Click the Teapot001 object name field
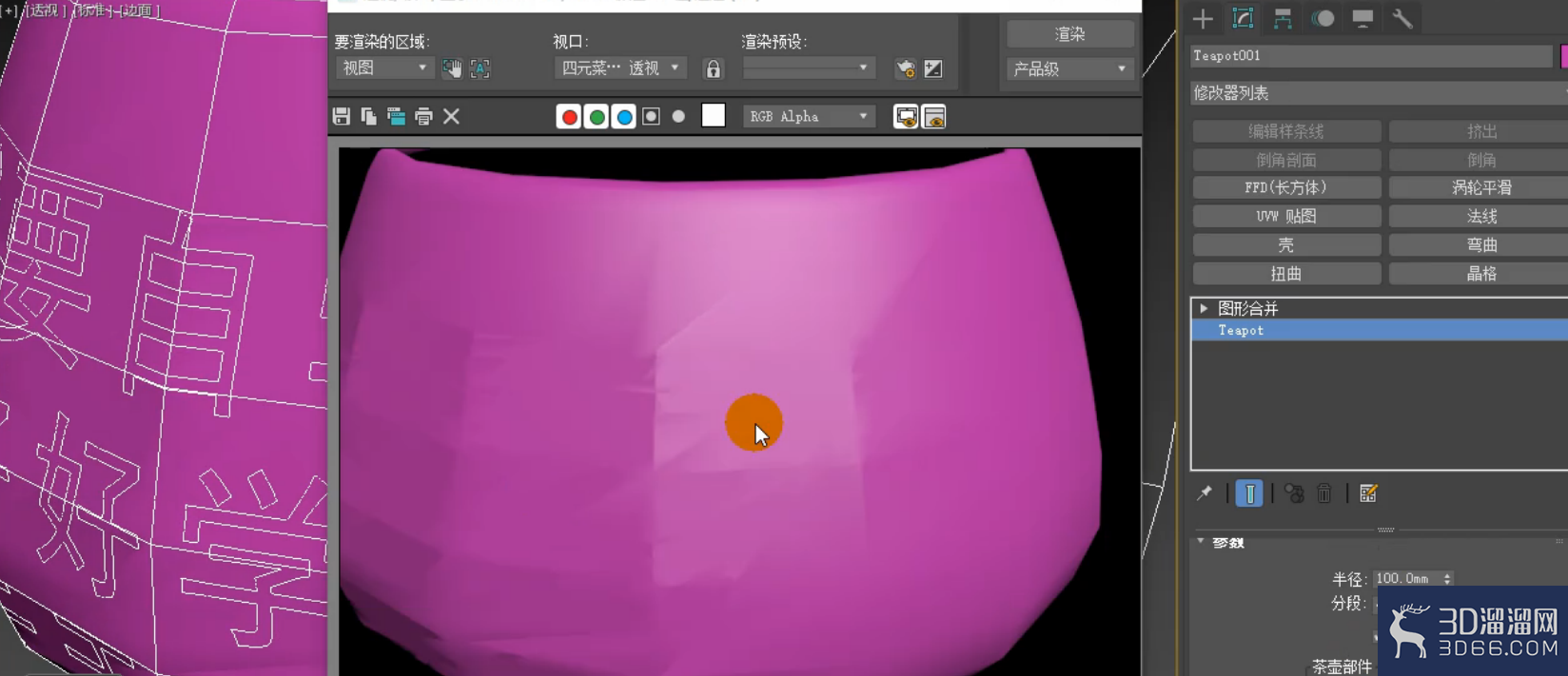 (1371, 56)
